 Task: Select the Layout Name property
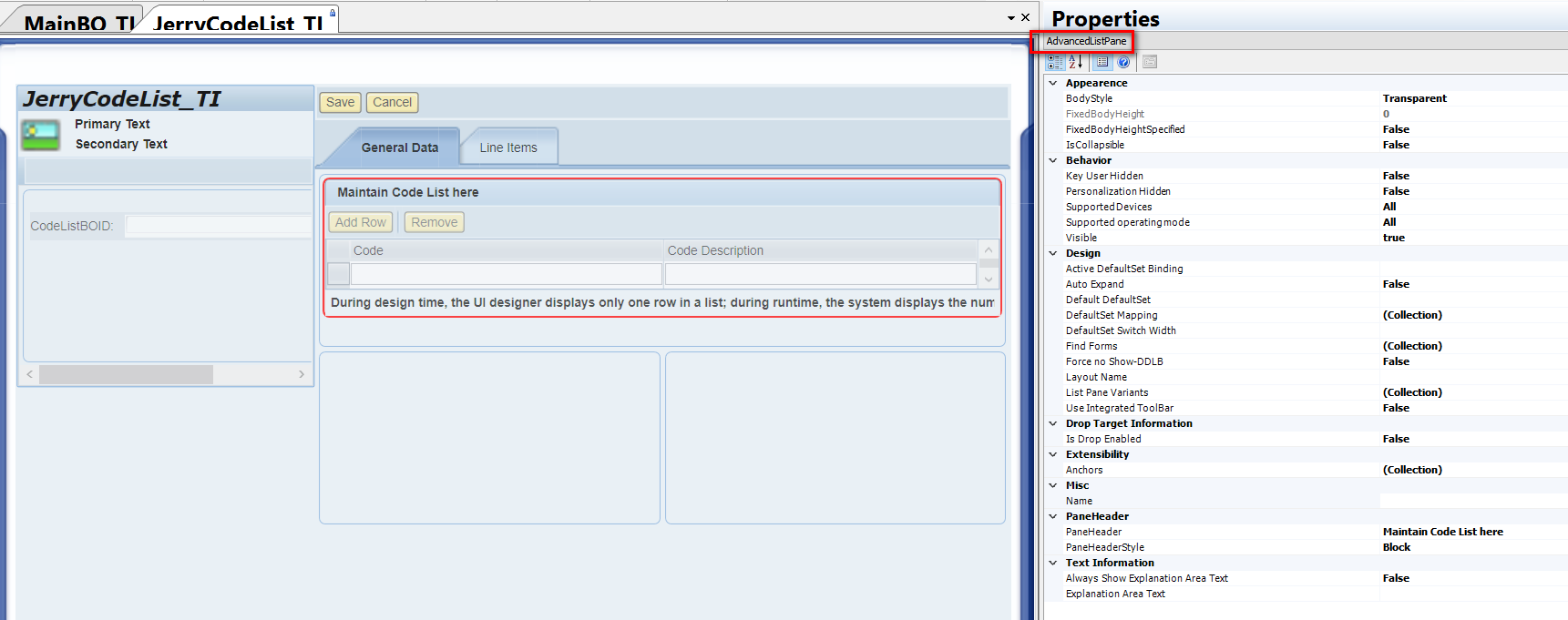[x=1096, y=377]
